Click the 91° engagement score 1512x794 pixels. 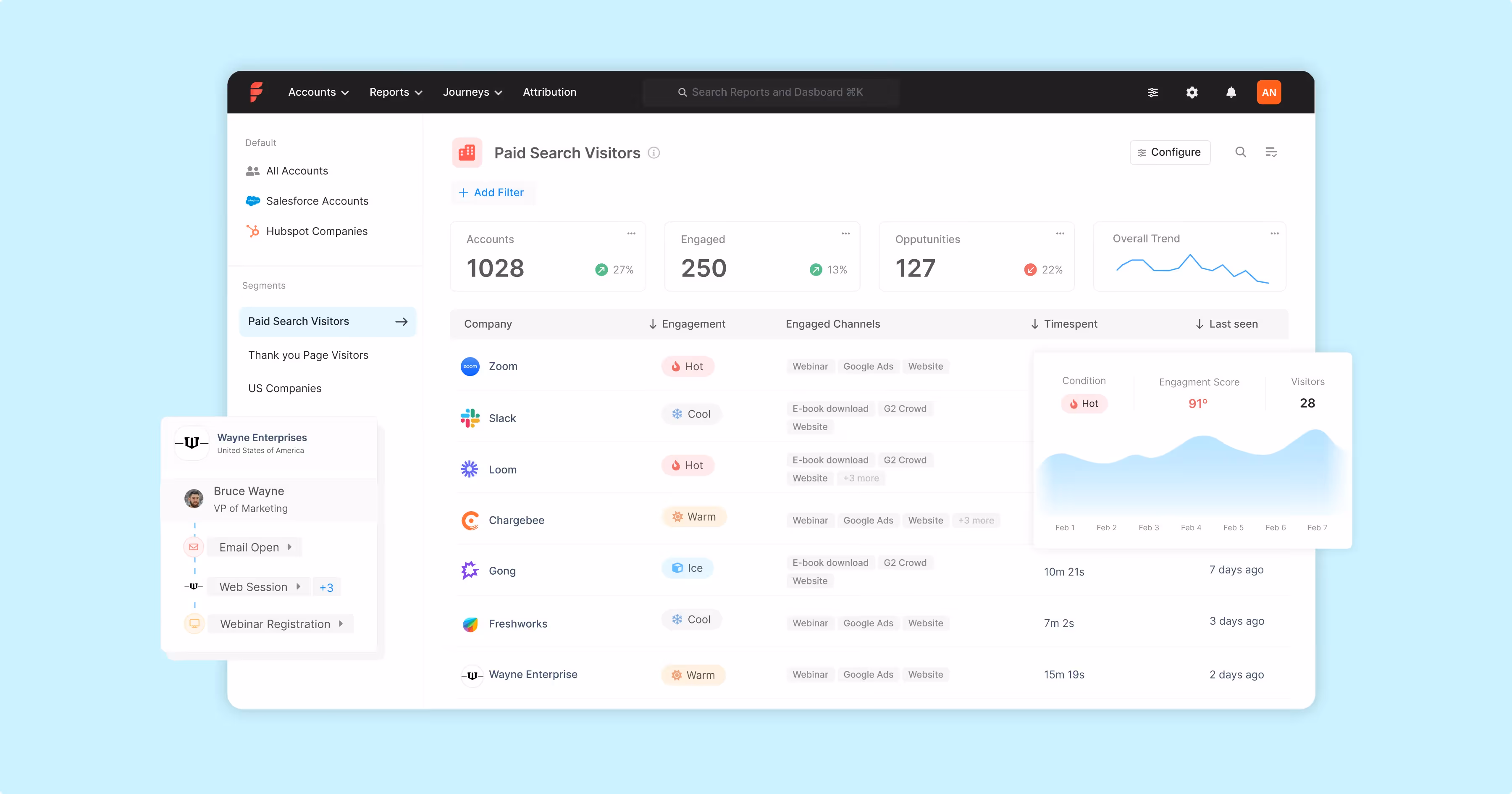click(x=1198, y=403)
